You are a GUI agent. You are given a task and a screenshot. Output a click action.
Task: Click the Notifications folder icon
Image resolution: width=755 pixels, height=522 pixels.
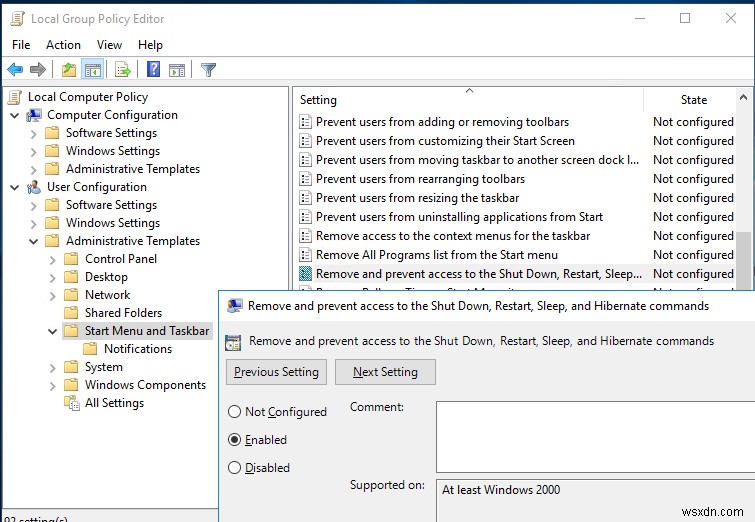coord(90,349)
